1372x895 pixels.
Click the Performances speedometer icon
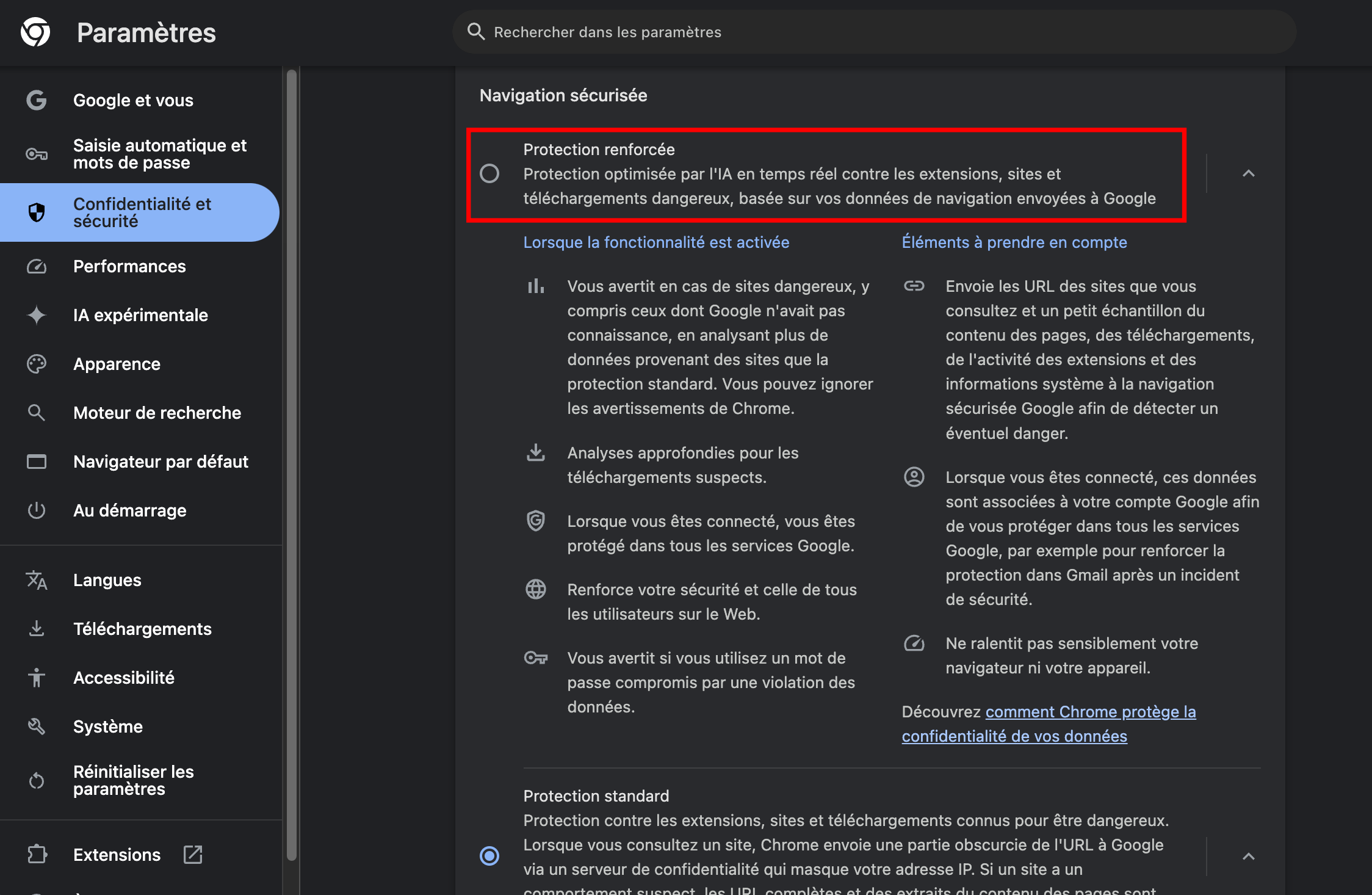[37, 266]
